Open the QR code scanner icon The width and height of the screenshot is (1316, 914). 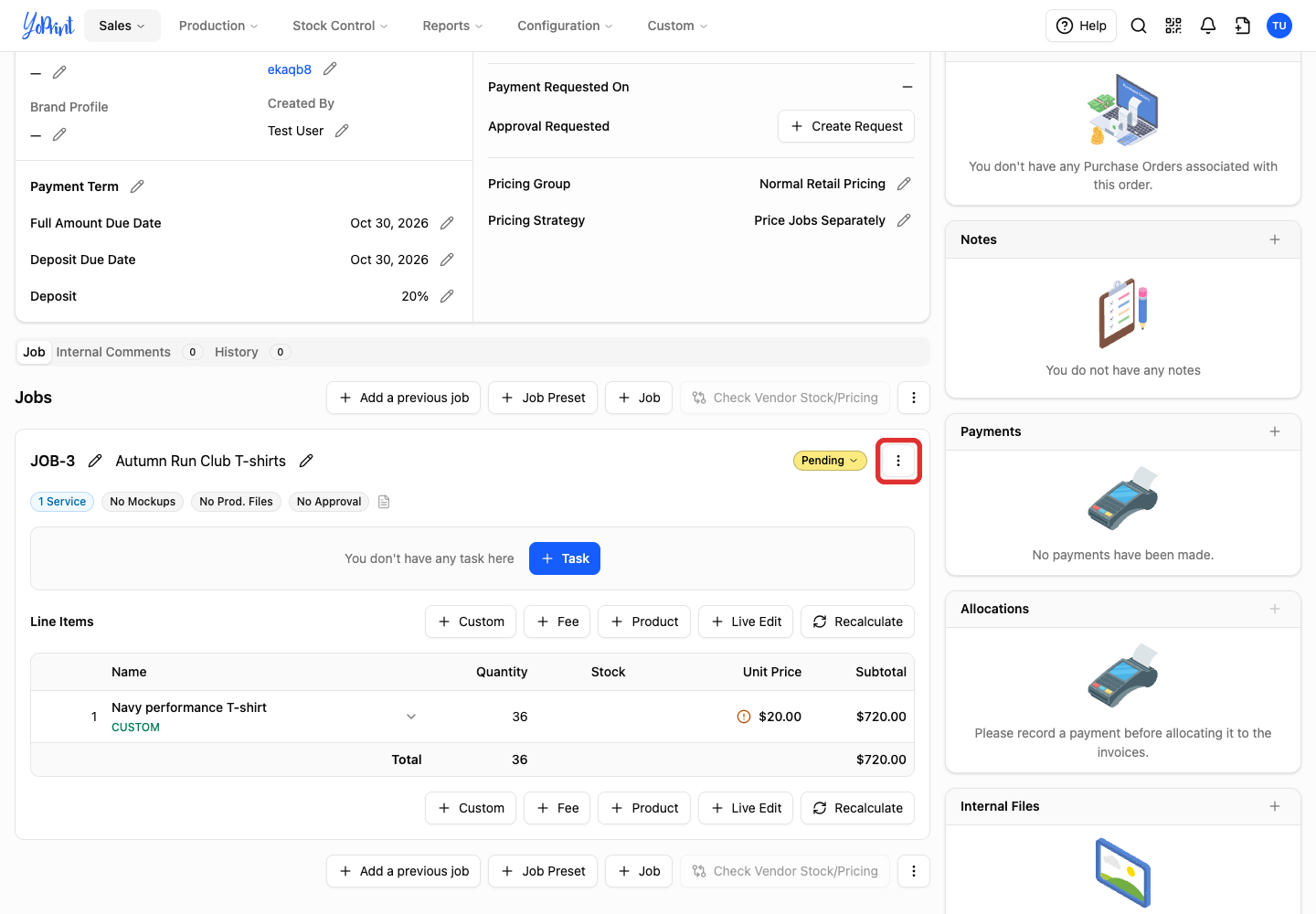point(1173,26)
